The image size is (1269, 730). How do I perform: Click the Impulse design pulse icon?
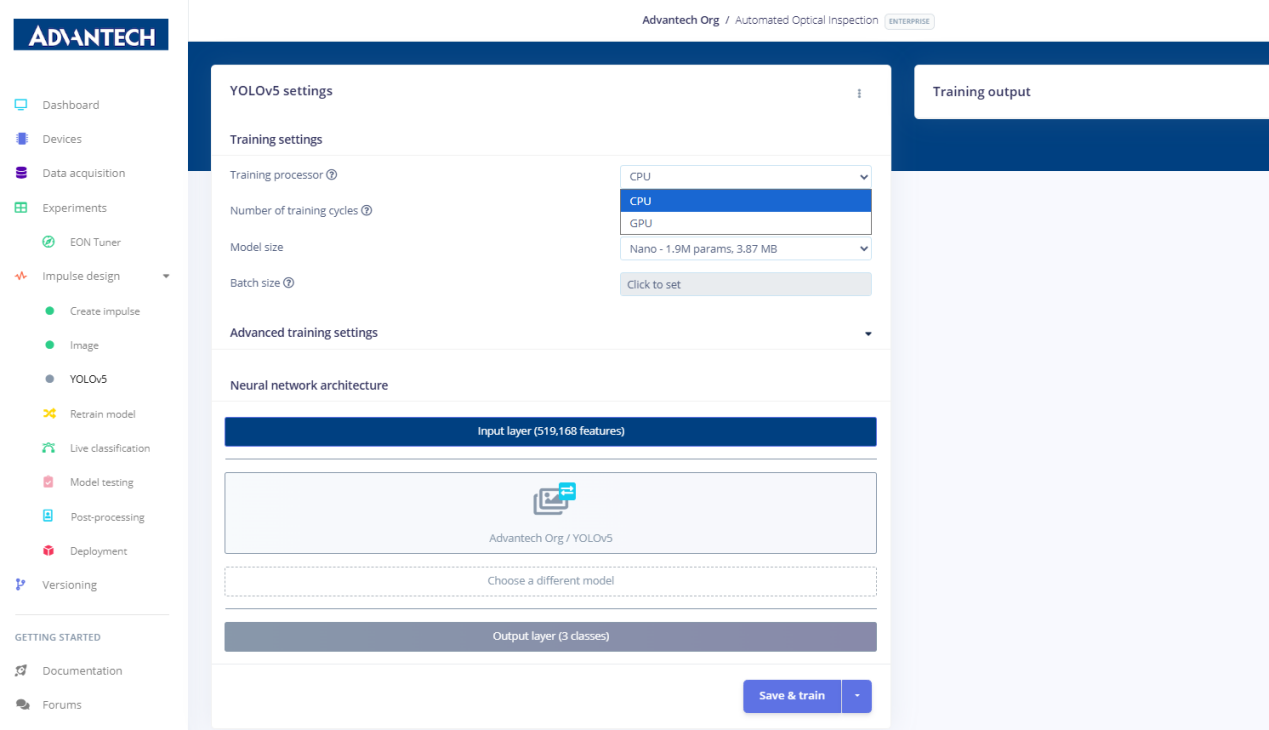coord(21,276)
